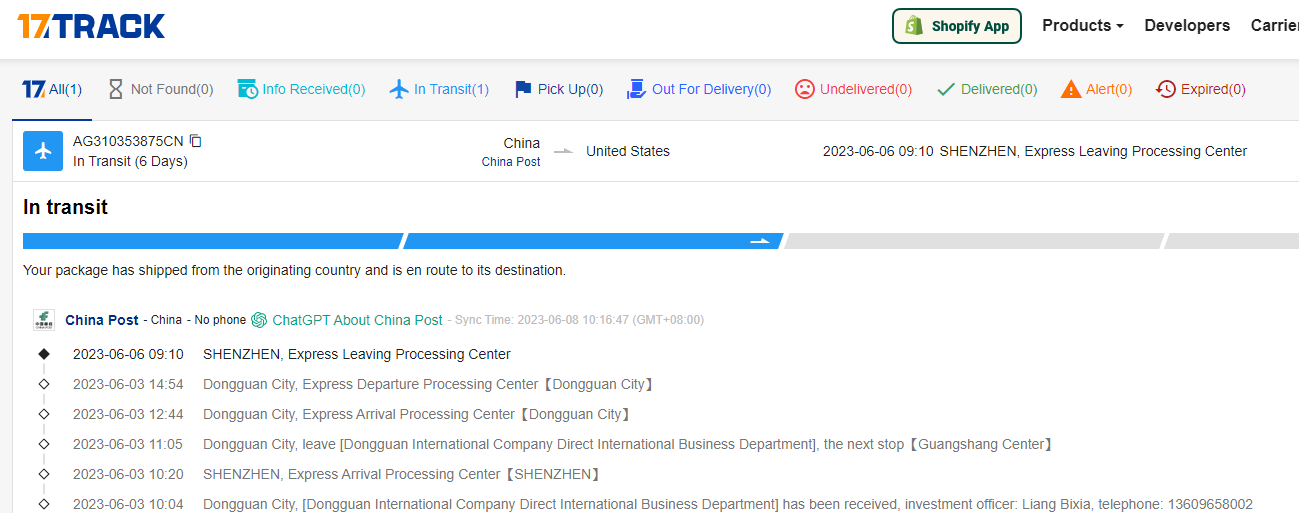Click the in-transit progress bar segment
Image resolution: width=1299 pixels, height=513 pixels.
(x=592, y=241)
